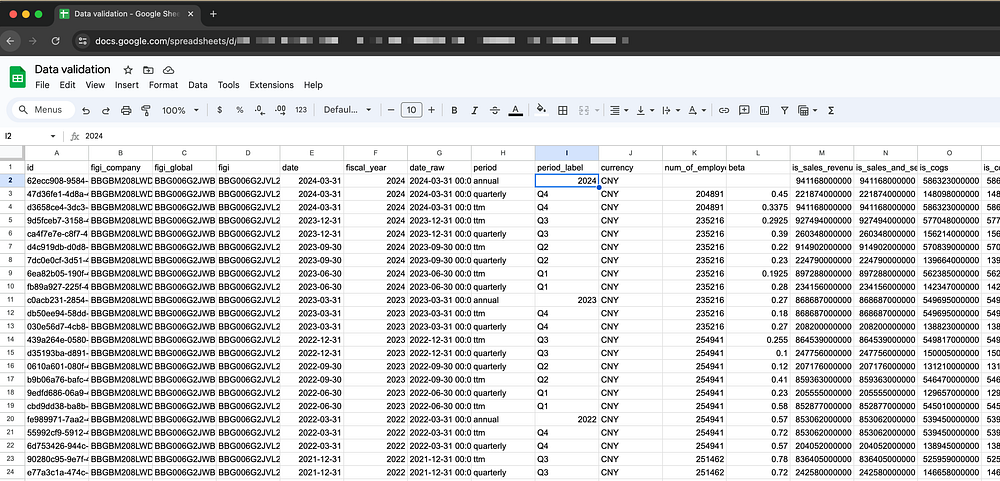
Task: Open the Borders tool
Action: click(564, 110)
